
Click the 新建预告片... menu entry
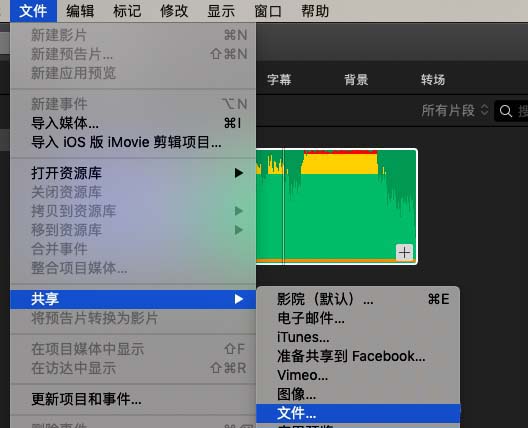133,54
